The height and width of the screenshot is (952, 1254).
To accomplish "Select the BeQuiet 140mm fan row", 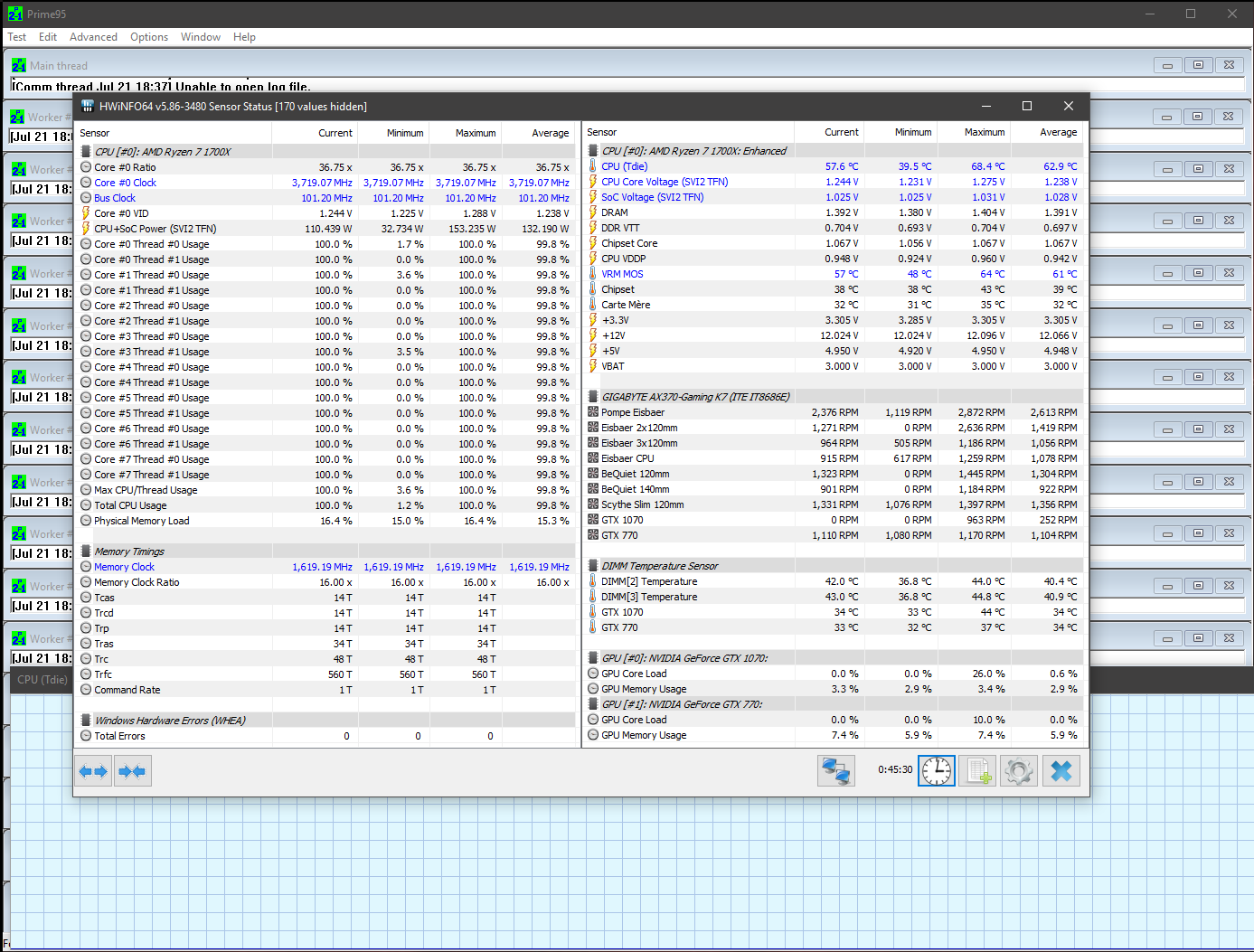I will pos(834,489).
